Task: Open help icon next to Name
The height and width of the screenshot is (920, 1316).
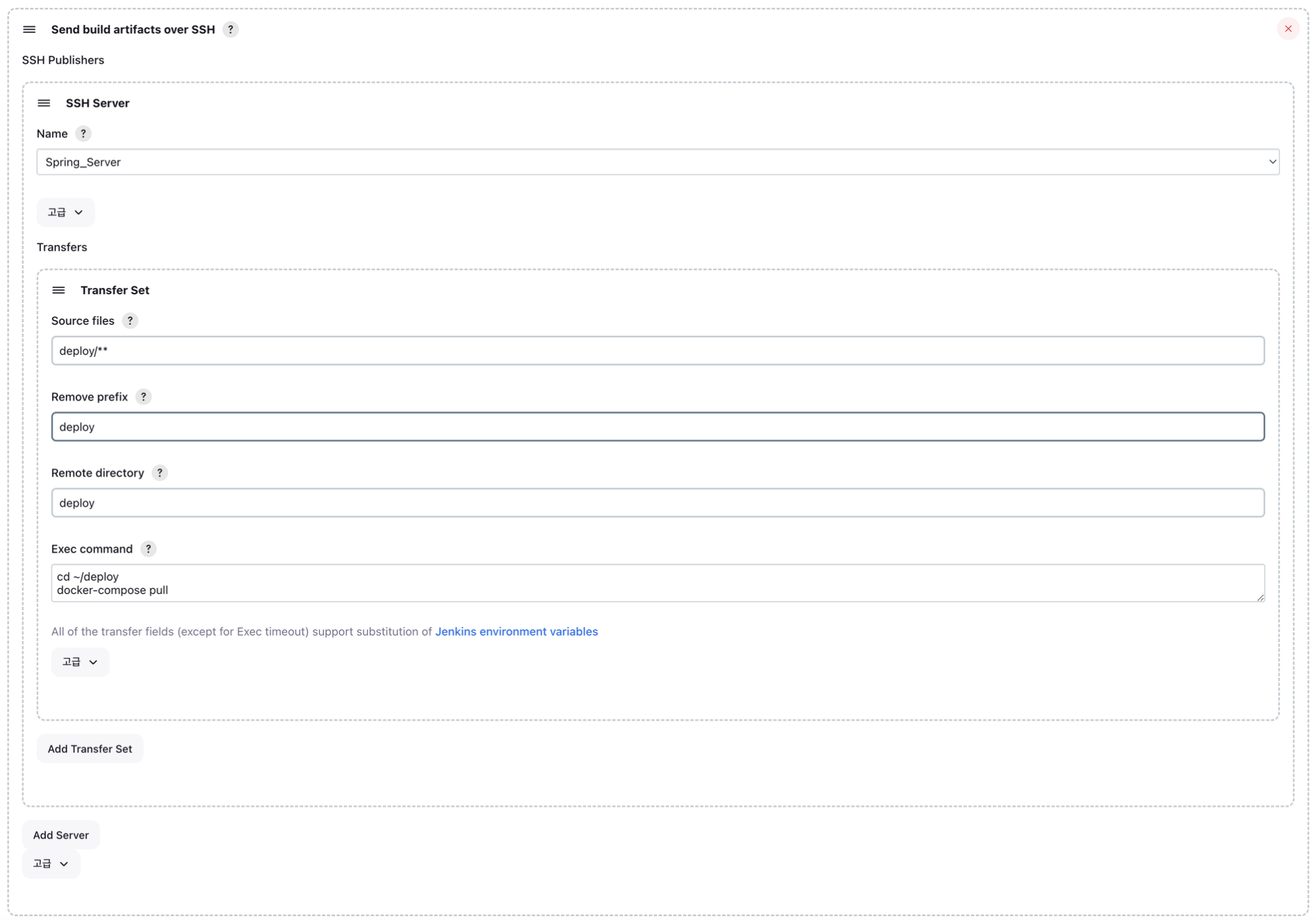Action: click(x=83, y=134)
